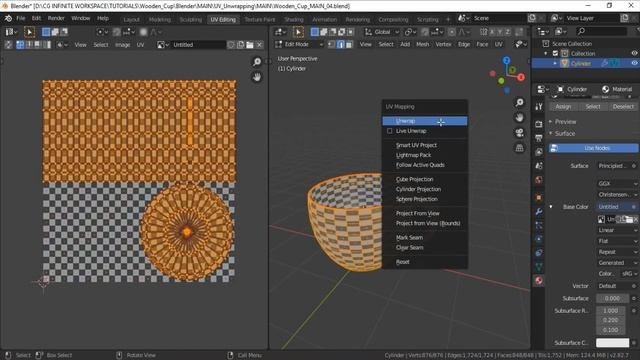Image resolution: width=640 pixels, height=360 pixels.
Task: Click the material Select button
Action: pos(593,107)
